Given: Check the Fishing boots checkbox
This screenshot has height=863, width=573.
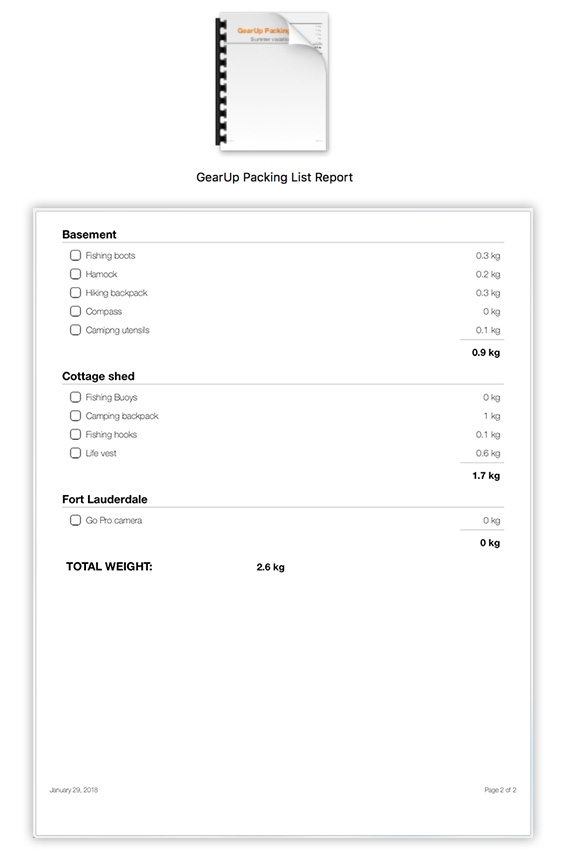Looking at the screenshot, I should click(75, 255).
